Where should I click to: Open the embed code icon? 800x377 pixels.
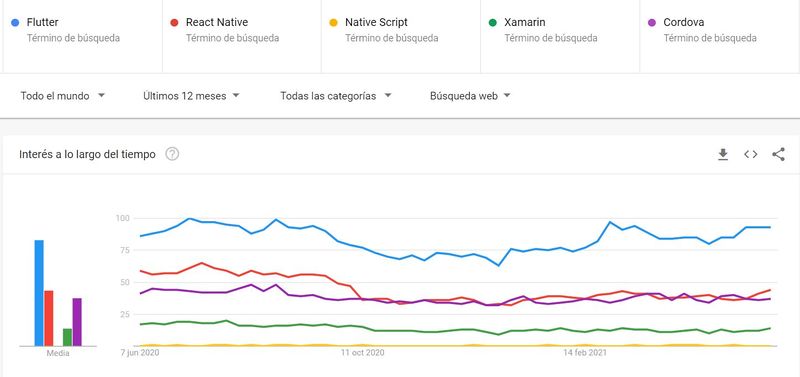tap(751, 154)
